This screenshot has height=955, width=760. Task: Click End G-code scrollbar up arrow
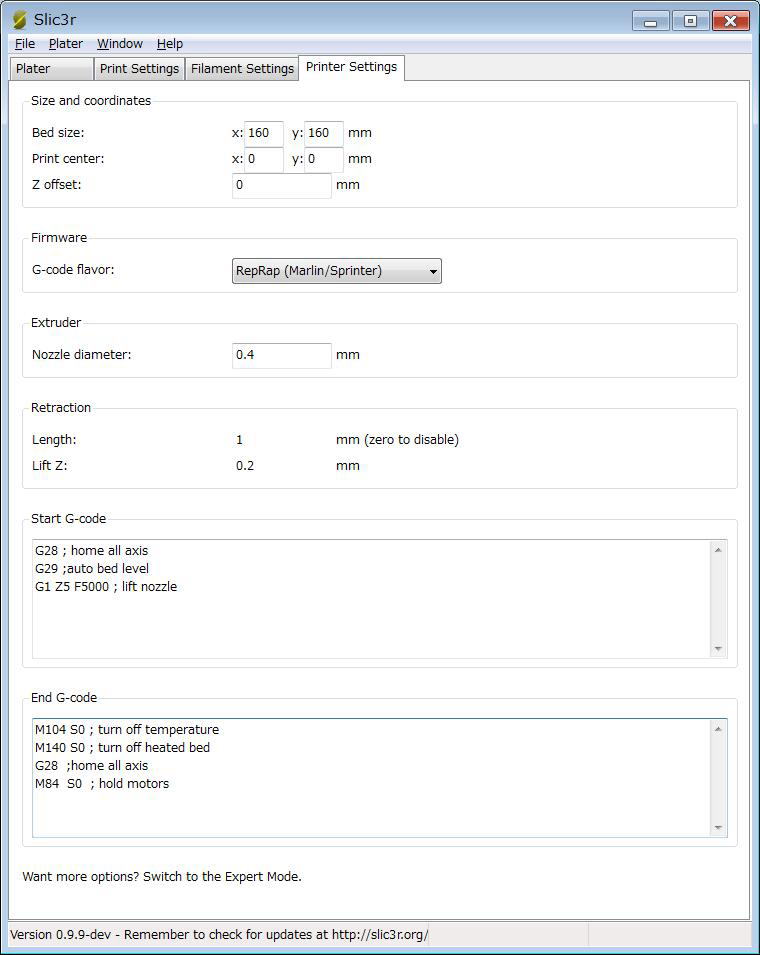719,729
